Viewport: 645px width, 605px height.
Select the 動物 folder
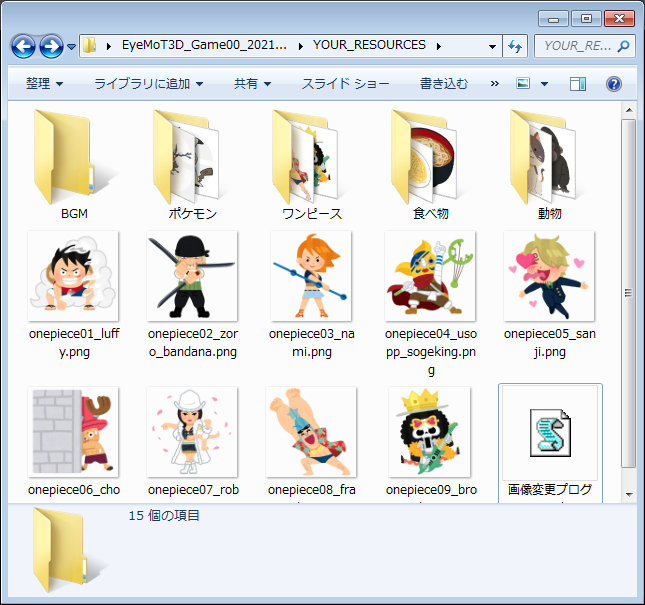[544, 156]
